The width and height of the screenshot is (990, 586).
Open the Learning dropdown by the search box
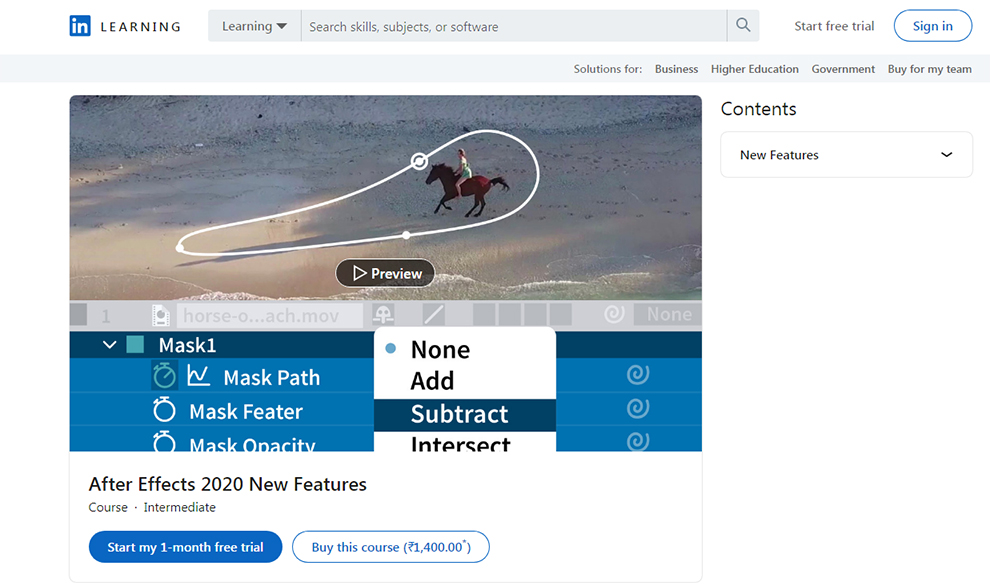coord(254,26)
